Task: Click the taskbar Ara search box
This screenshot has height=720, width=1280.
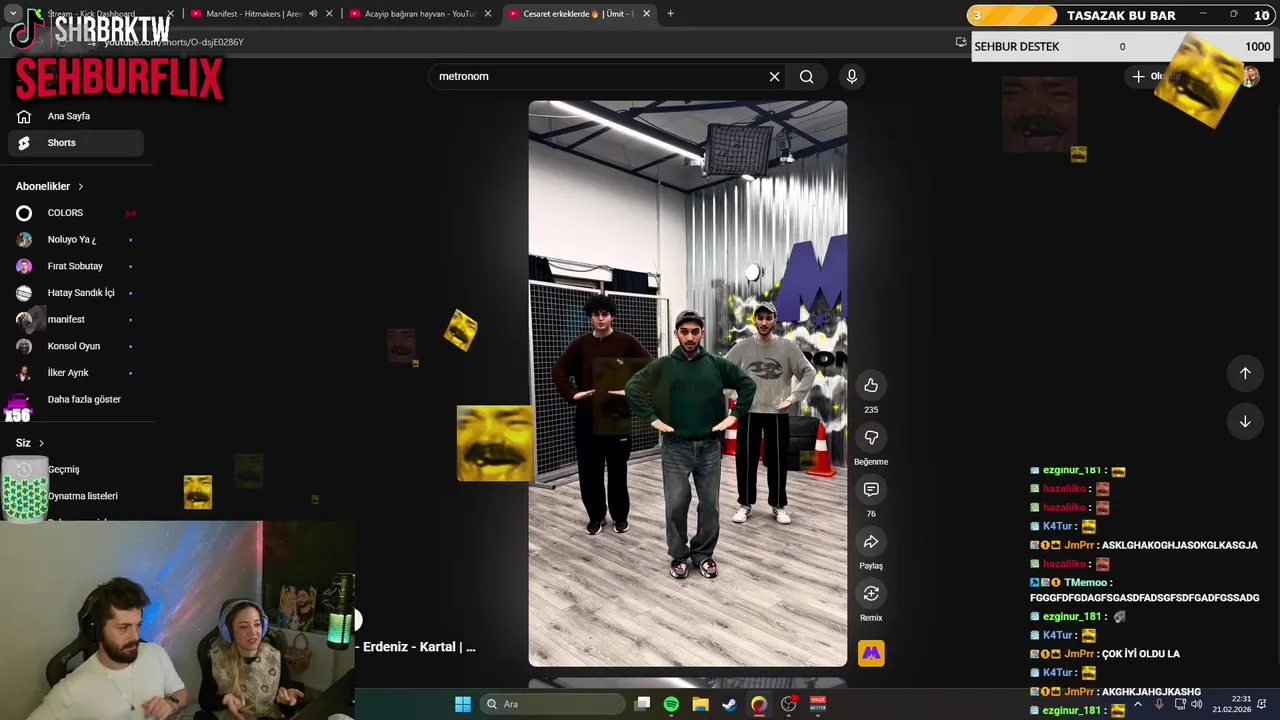Action: [552, 704]
